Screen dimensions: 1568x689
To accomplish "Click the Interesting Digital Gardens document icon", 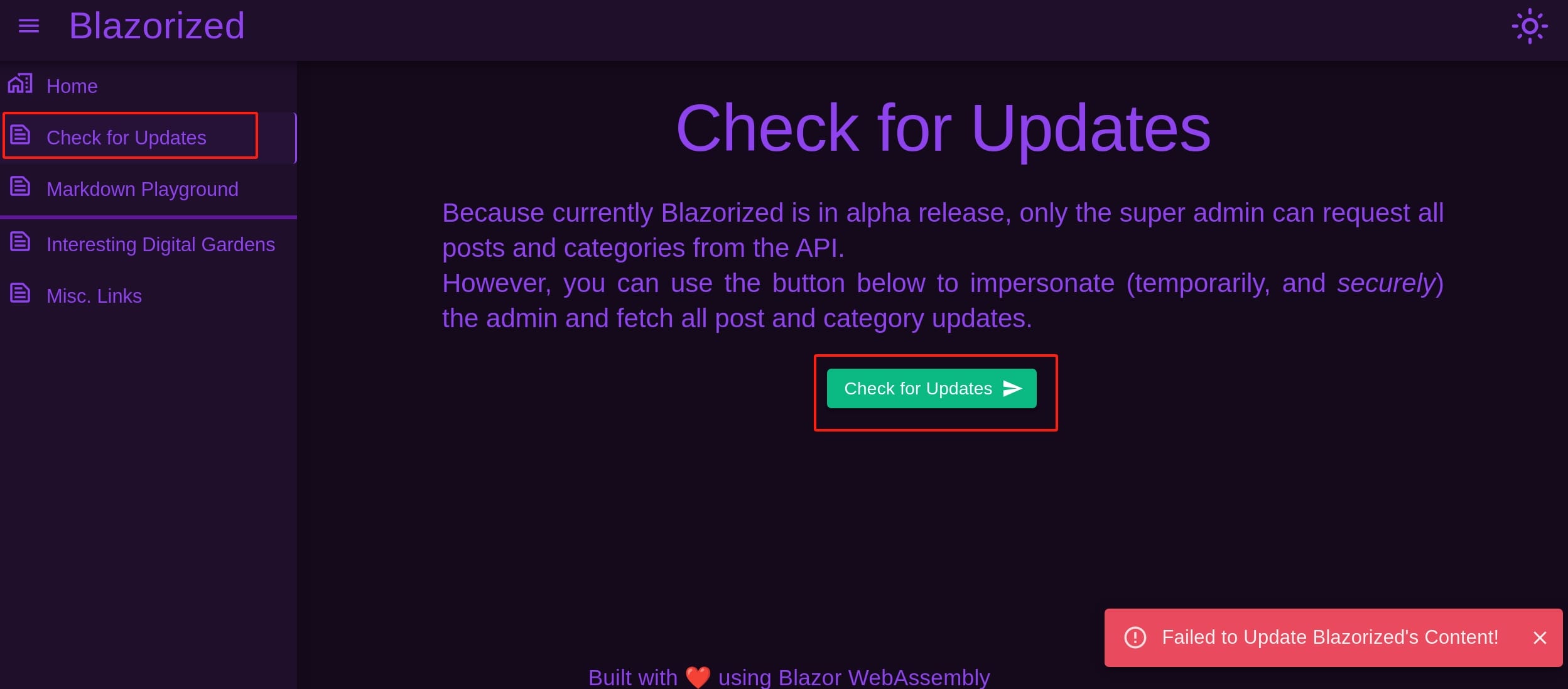I will coord(20,242).
